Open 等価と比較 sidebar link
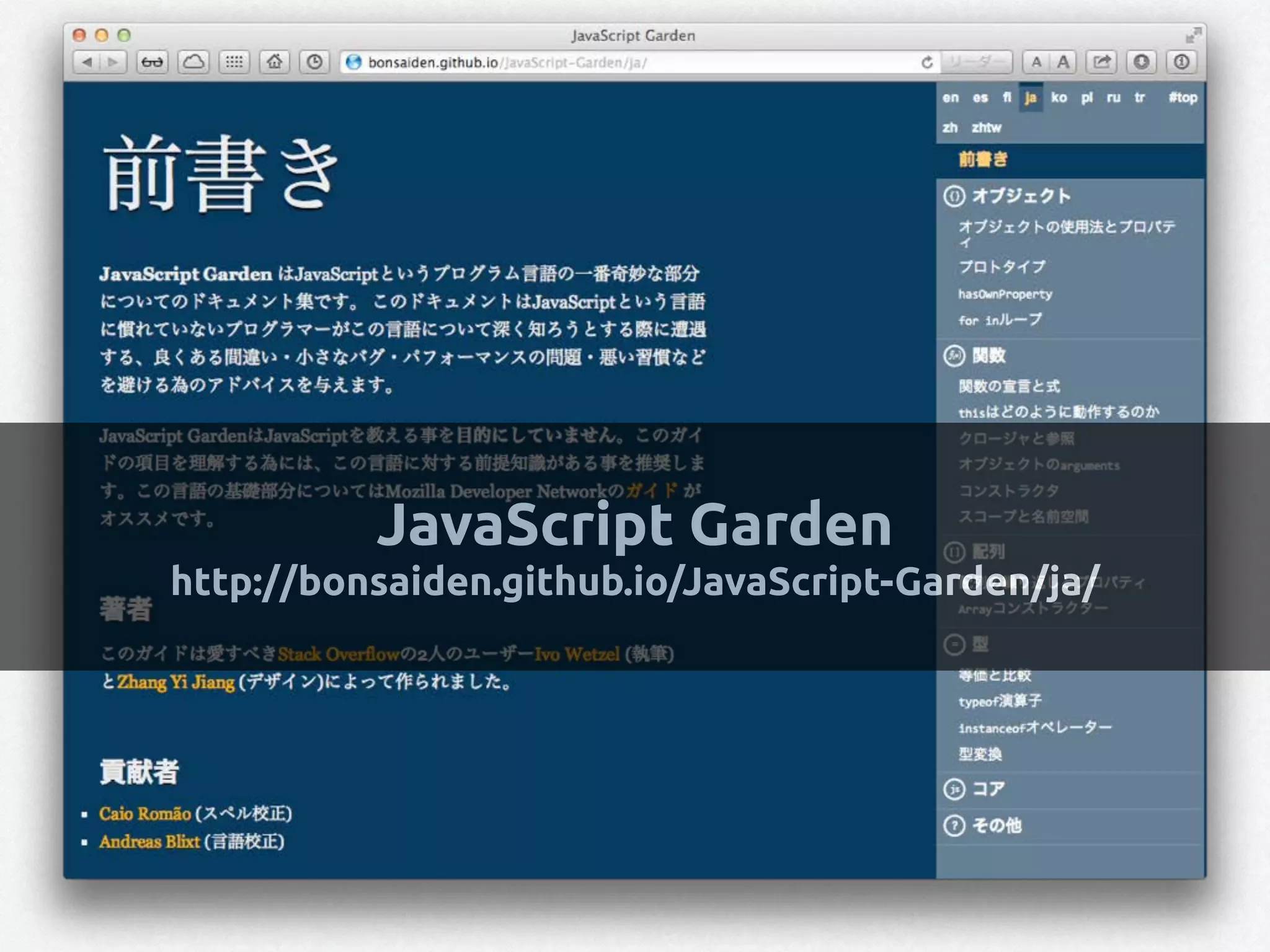The image size is (1270, 952). point(995,676)
